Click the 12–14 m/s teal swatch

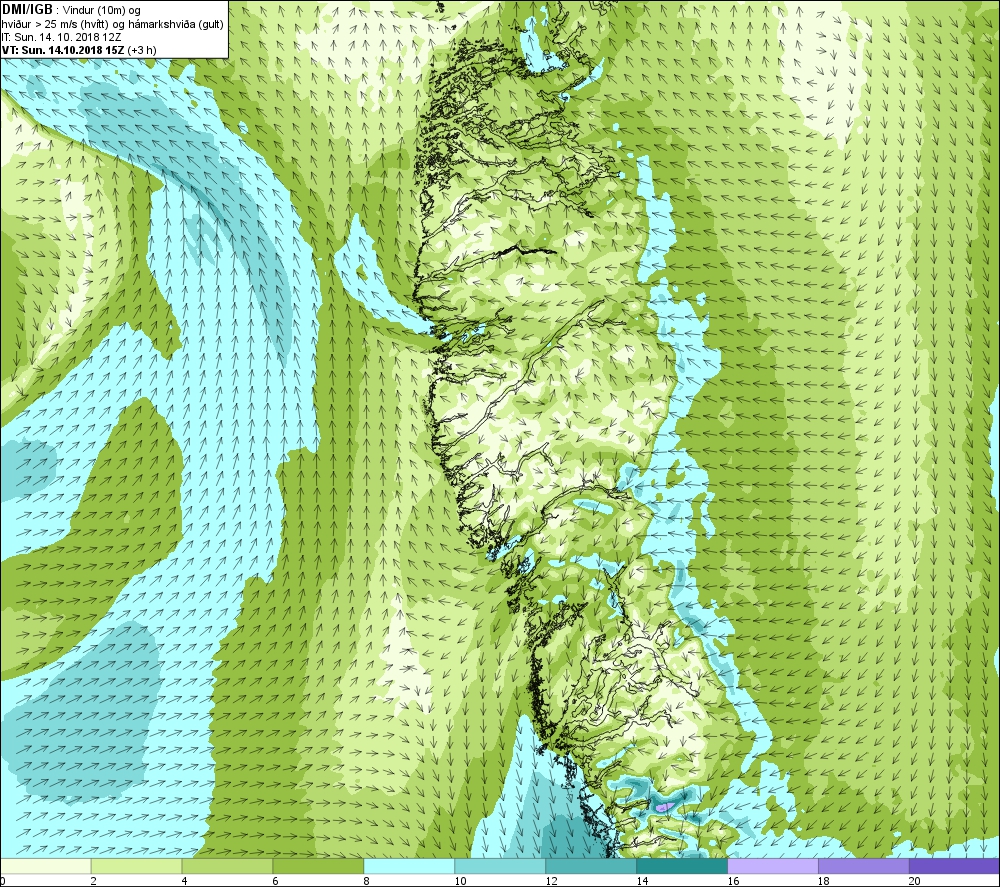(x=591, y=866)
